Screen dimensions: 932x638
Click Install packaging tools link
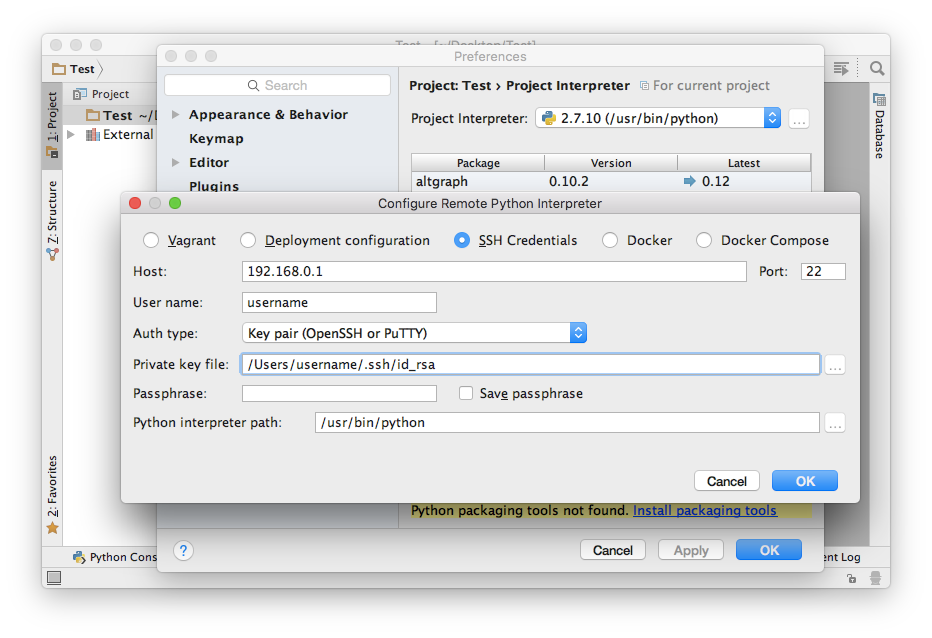tap(704, 510)
